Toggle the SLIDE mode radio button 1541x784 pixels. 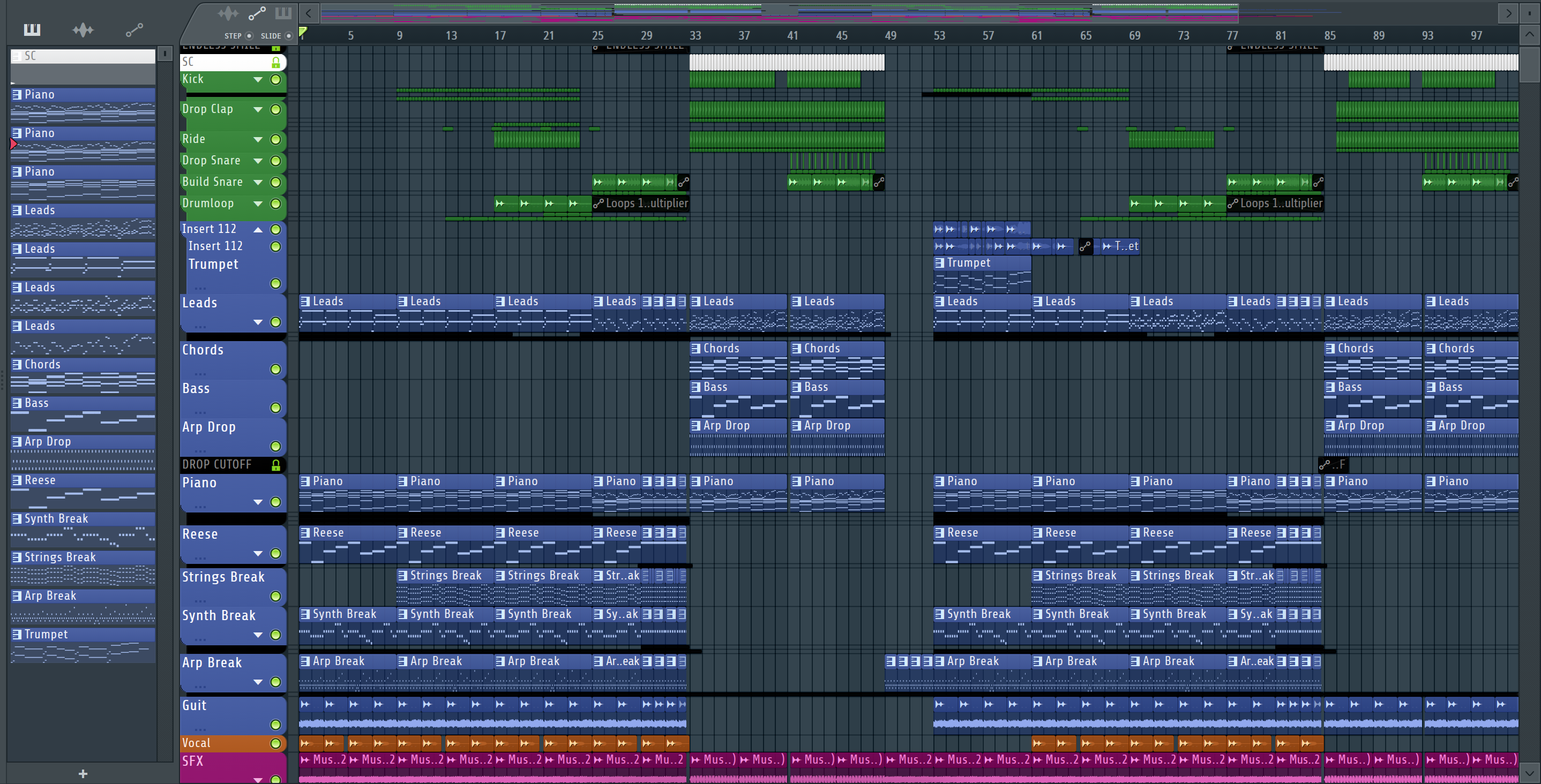288,36
